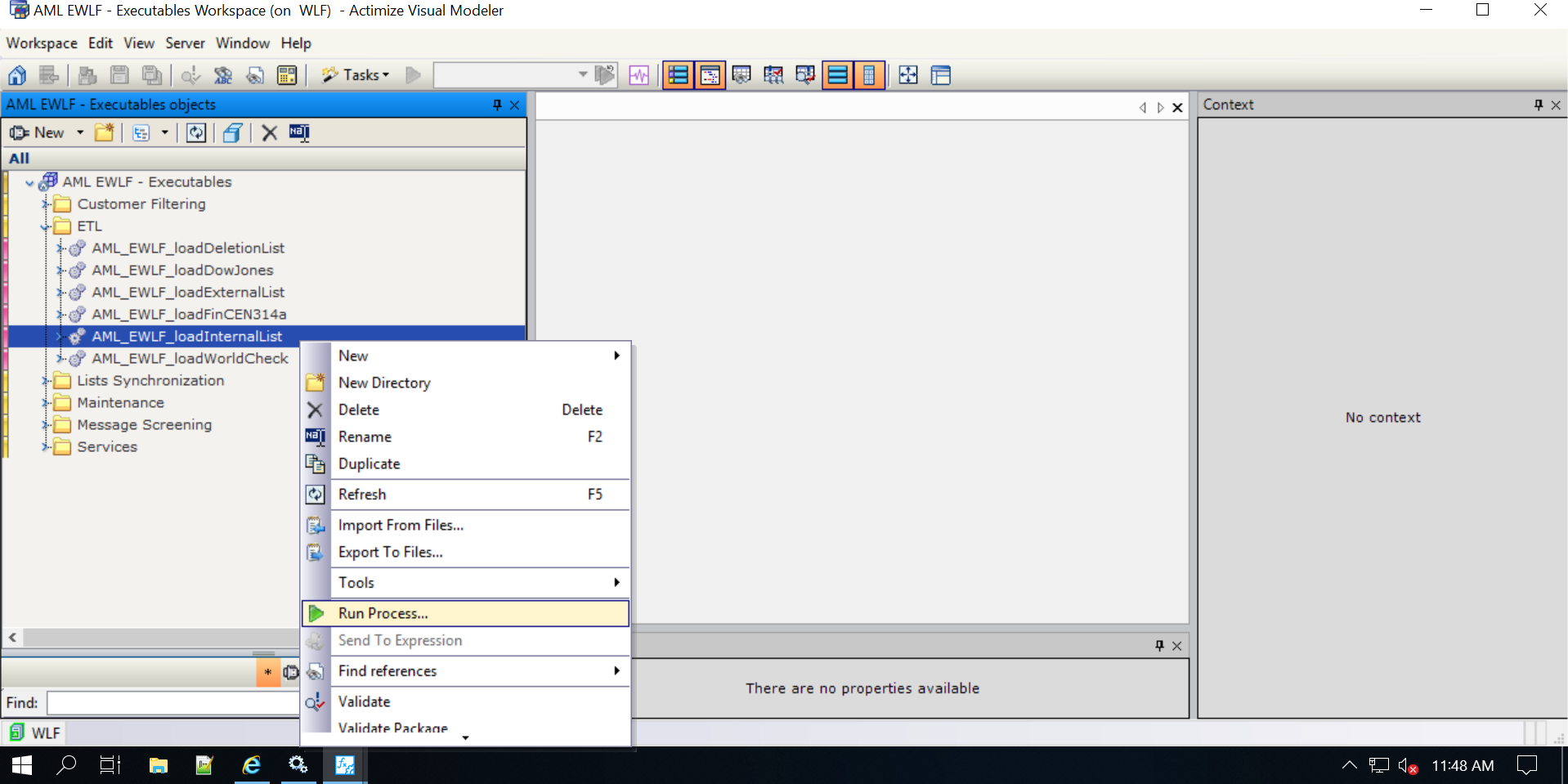The width and height of the screenshot is (1568, 784).
Task: Open the Server menu
Action: click(x=185, y=43)
